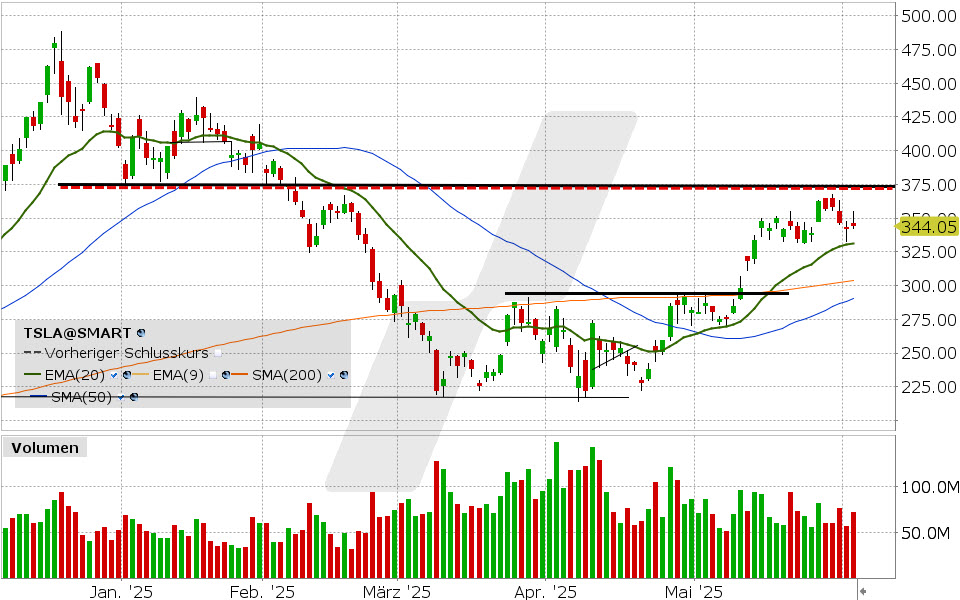Click the Volumen panel label
The image size is (960, 600).
click(x=45, y=448)
